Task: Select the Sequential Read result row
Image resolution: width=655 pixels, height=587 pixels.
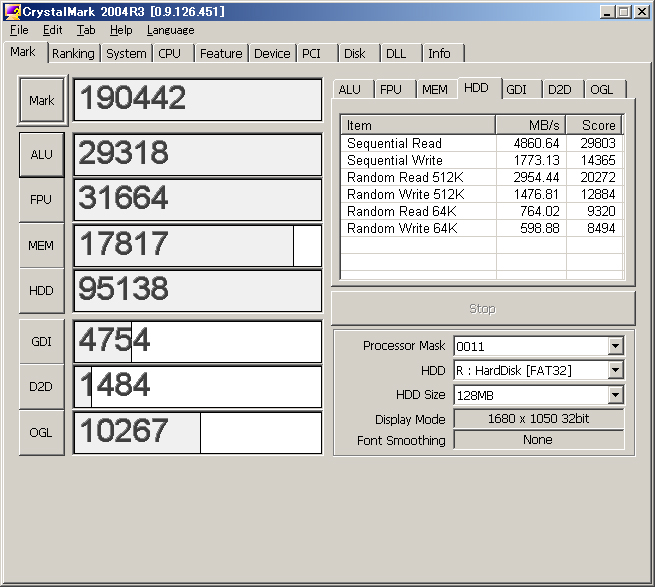Action: 394,143
